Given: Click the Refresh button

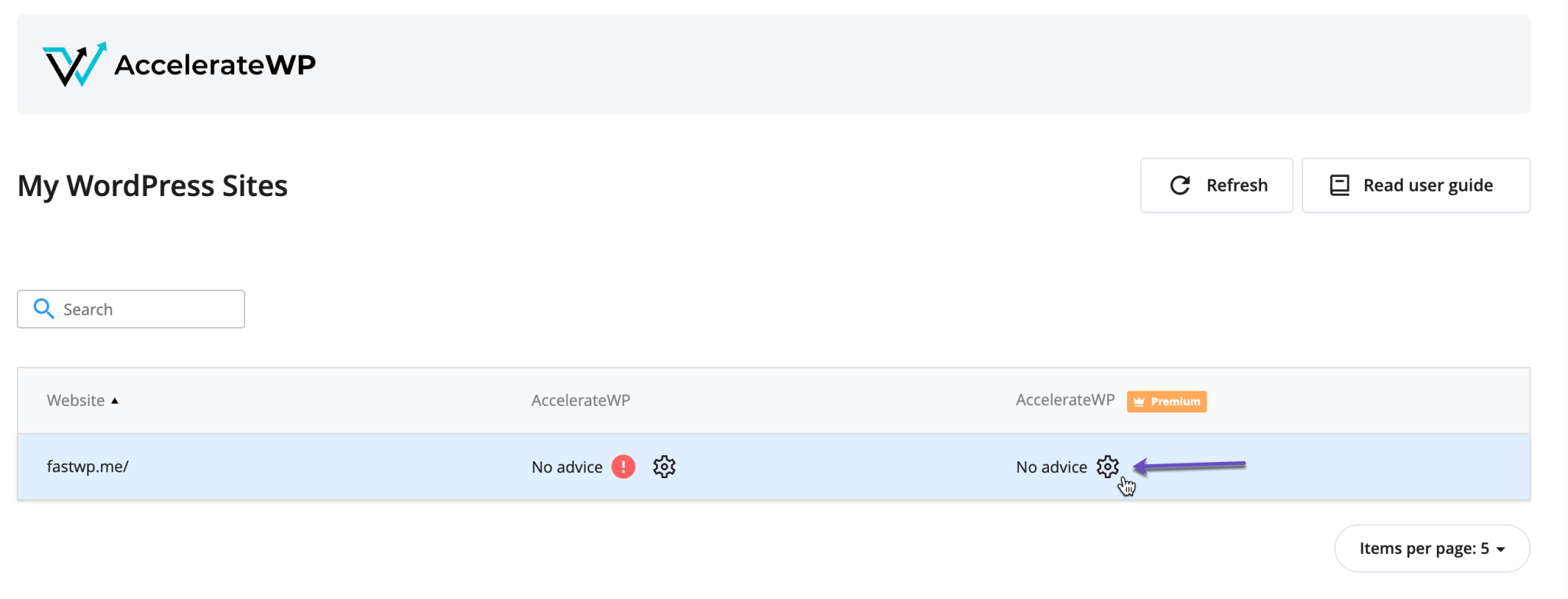Looking at the screenshot, I should click(1216, 185).
